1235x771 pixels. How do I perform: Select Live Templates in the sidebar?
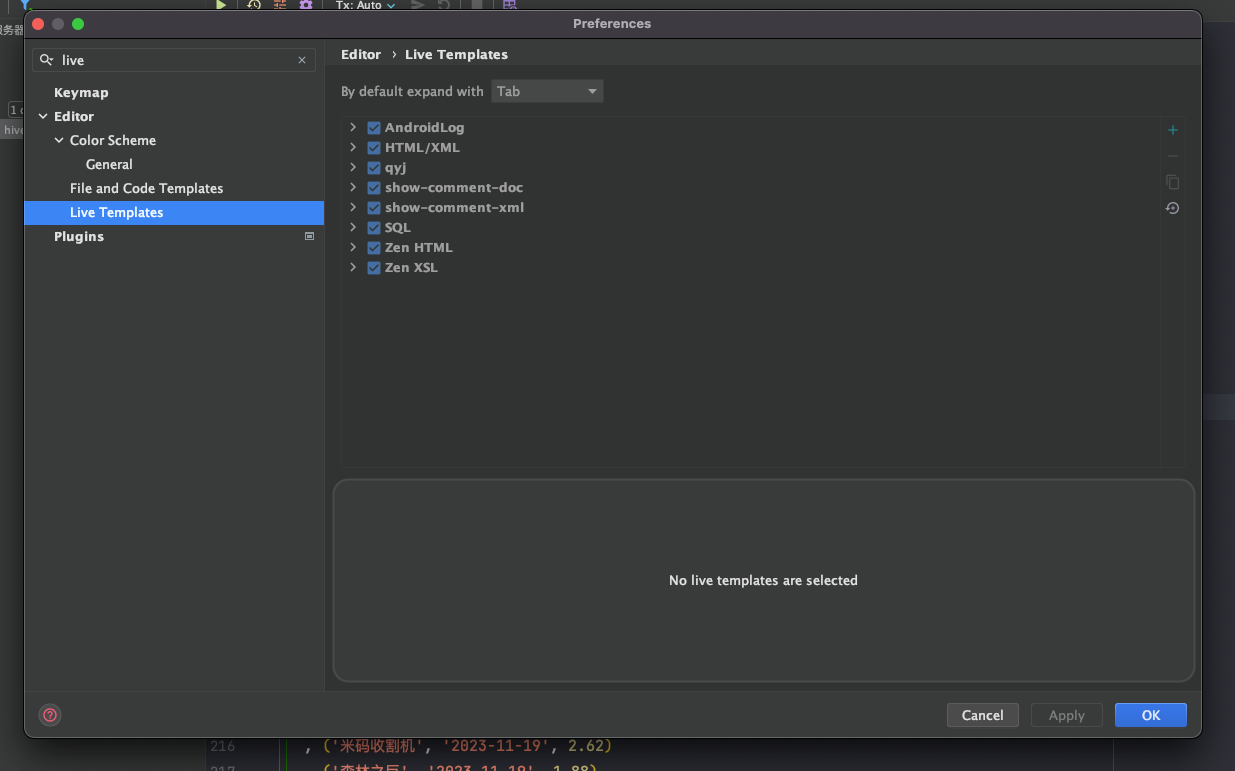[174, 213]
